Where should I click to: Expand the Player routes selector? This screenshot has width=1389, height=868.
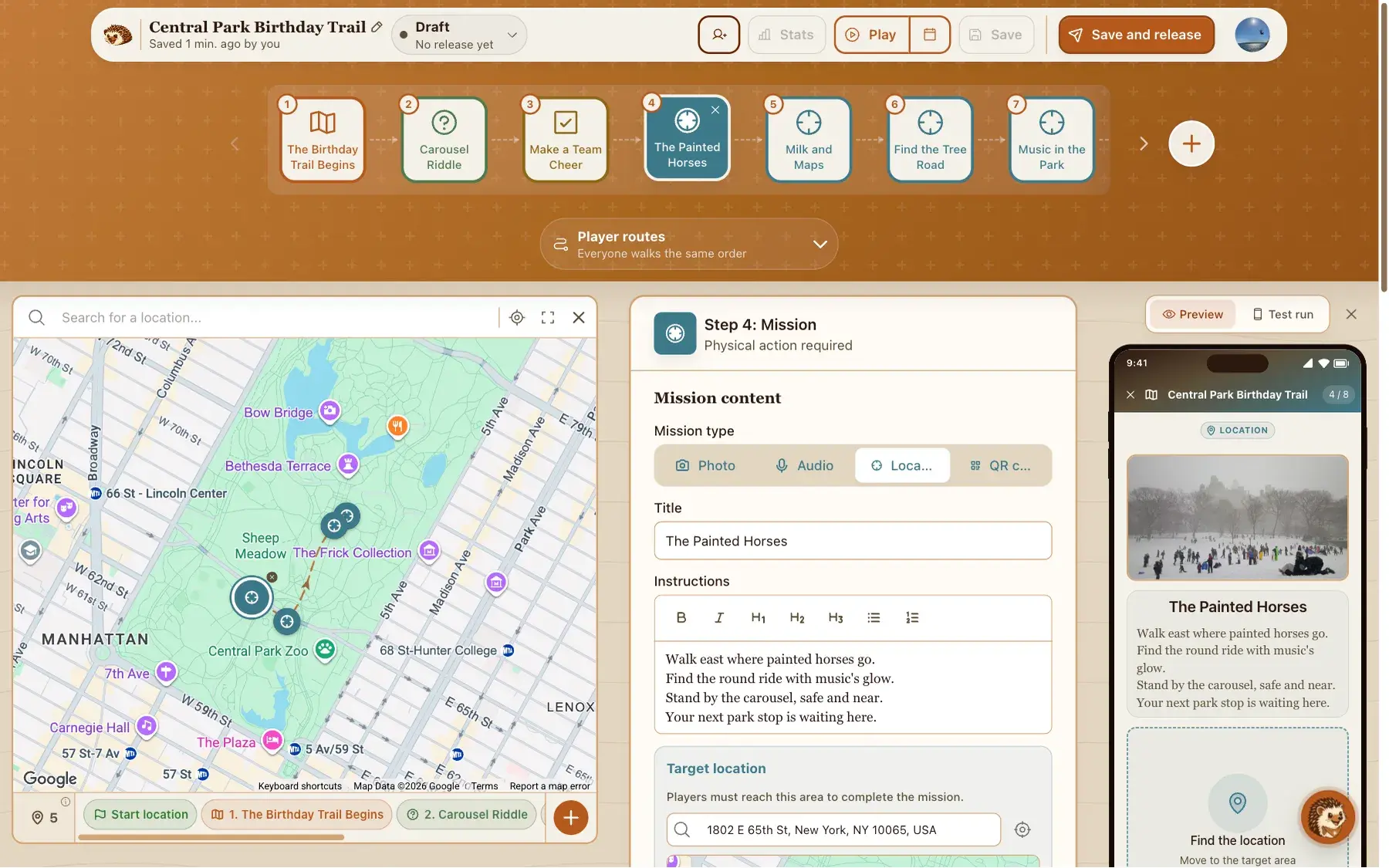tap(688, 245)
